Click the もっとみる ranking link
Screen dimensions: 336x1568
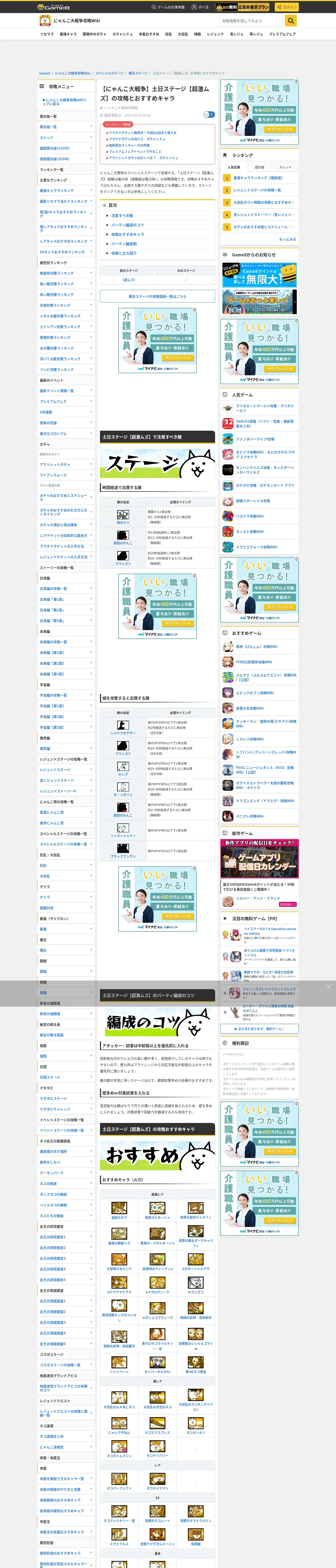click(288, 239)
